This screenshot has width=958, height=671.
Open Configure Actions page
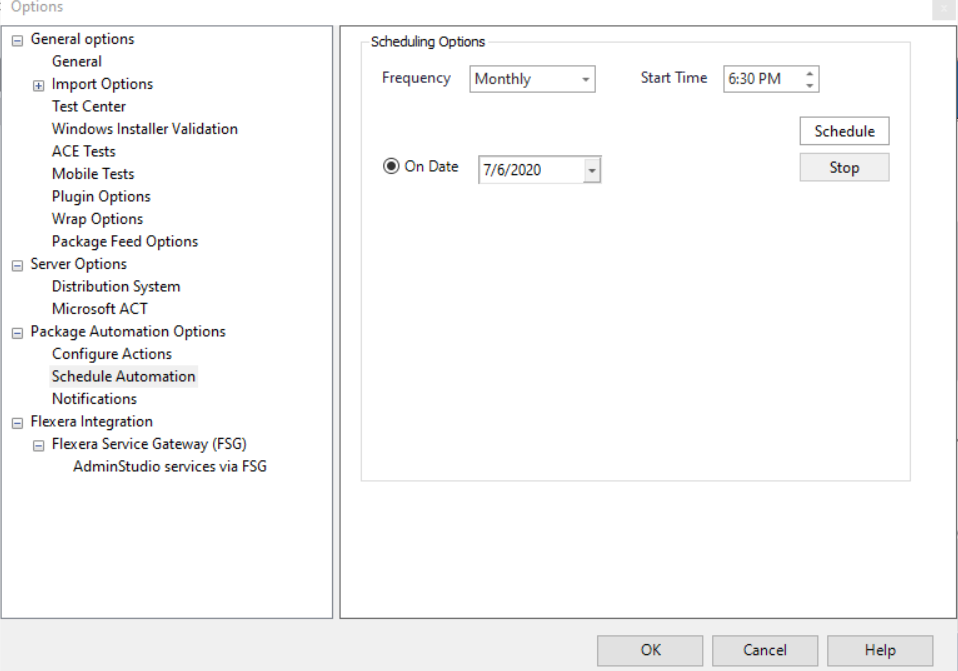[x=112, y=354]
